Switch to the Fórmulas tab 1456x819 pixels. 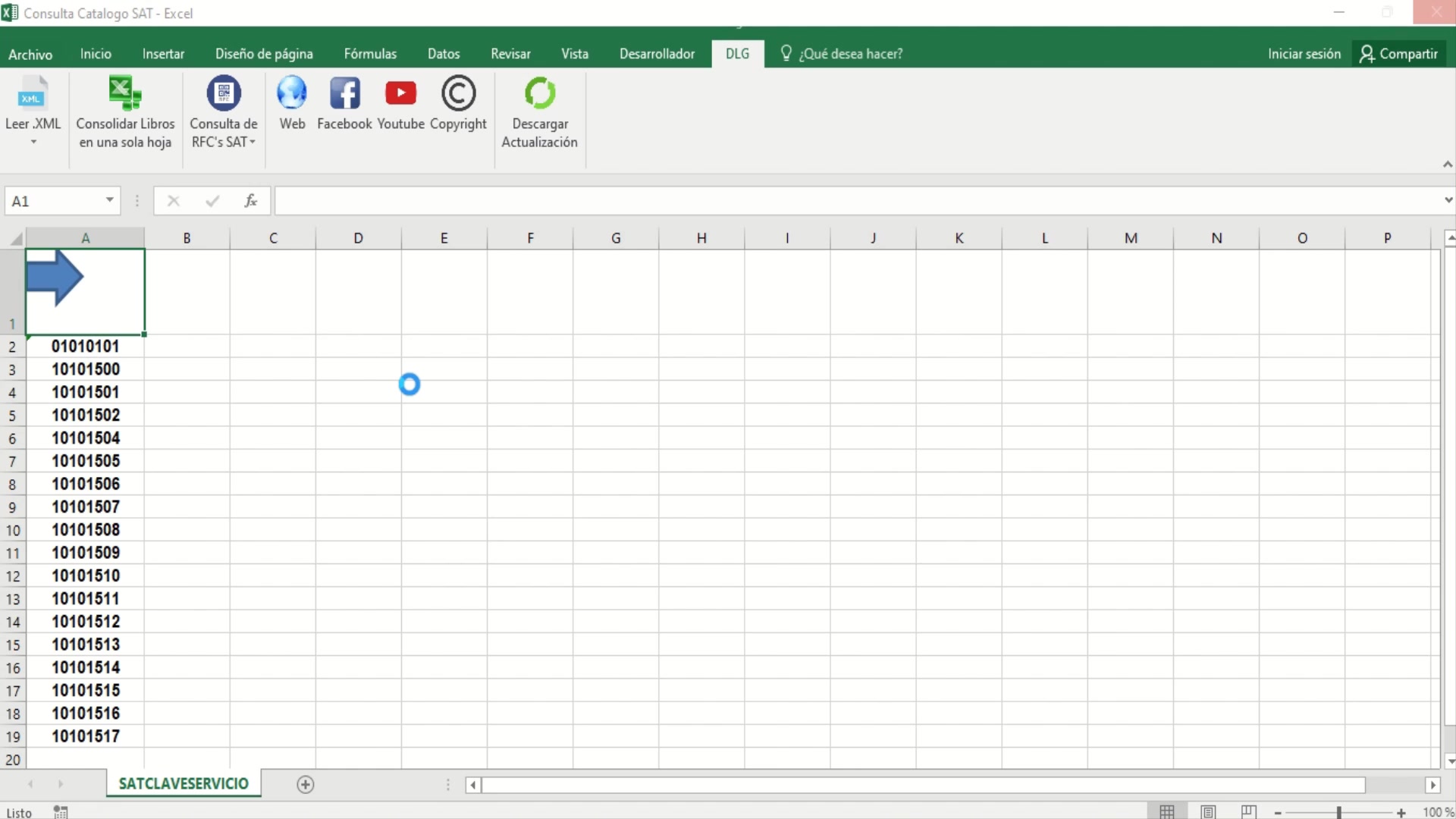point(370,54)
